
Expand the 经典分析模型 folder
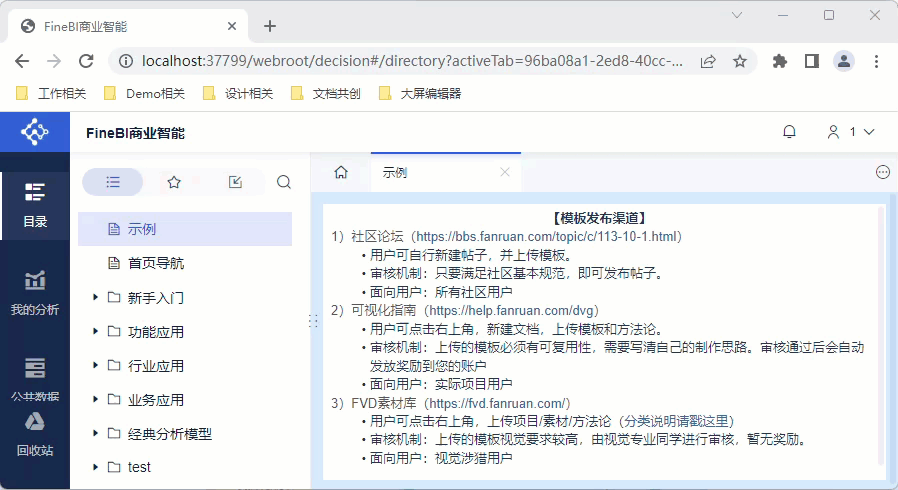96,433
